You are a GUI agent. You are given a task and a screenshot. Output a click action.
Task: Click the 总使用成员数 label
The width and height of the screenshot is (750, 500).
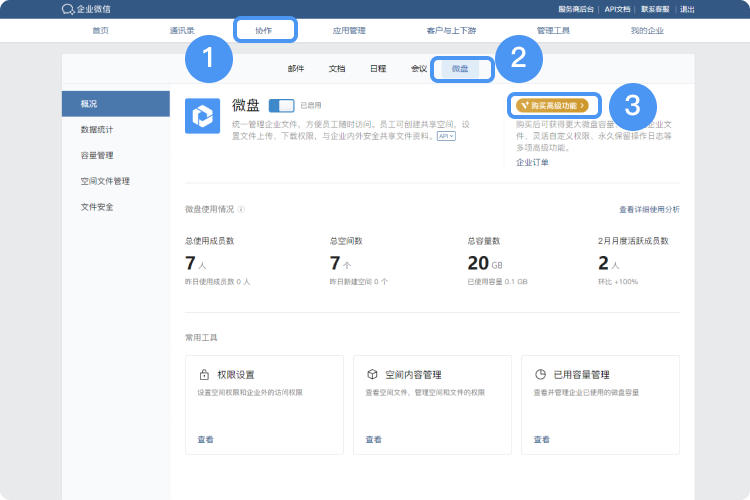pyautogui.click(x=210, y=241)
